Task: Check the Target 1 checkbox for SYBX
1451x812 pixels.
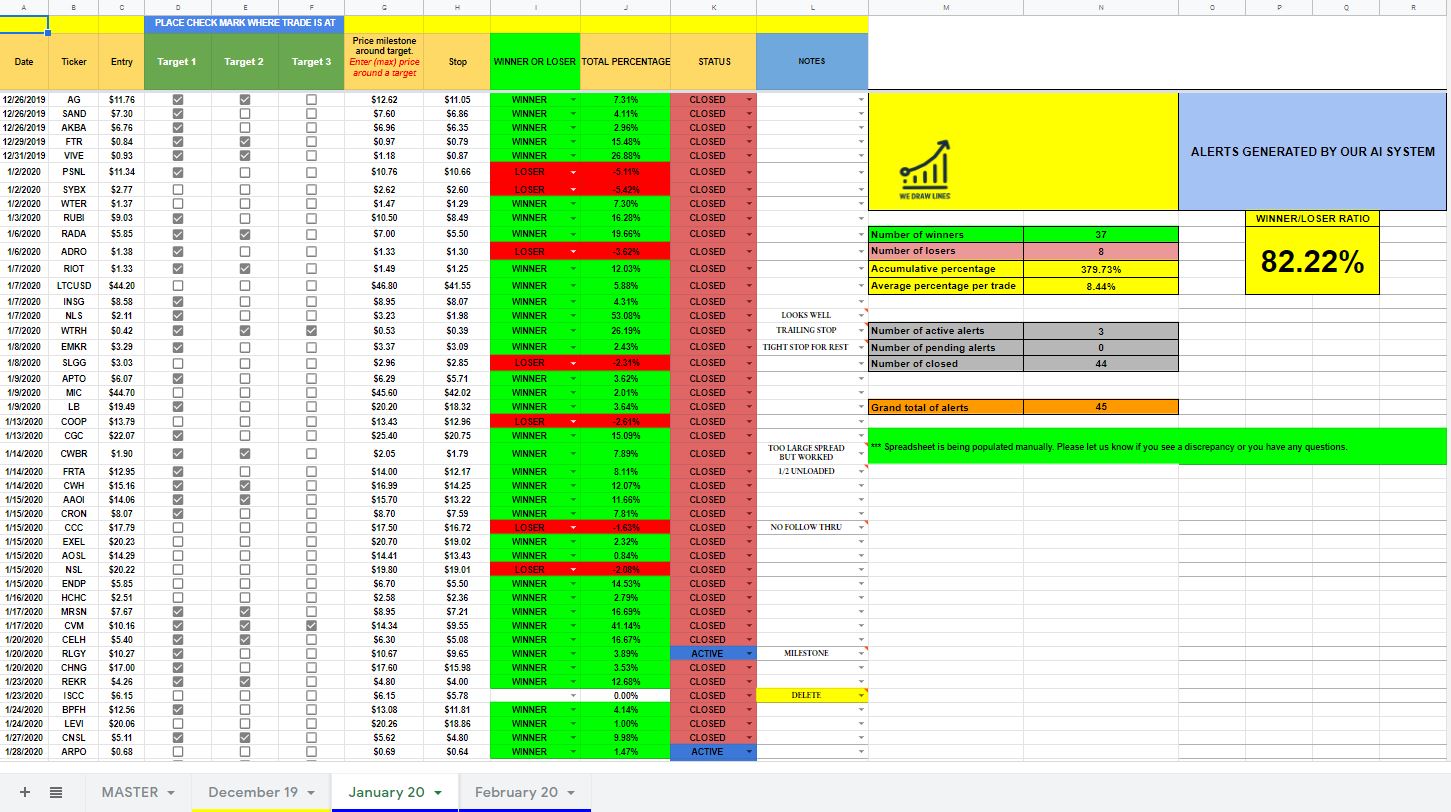Action: coord(178,189)
